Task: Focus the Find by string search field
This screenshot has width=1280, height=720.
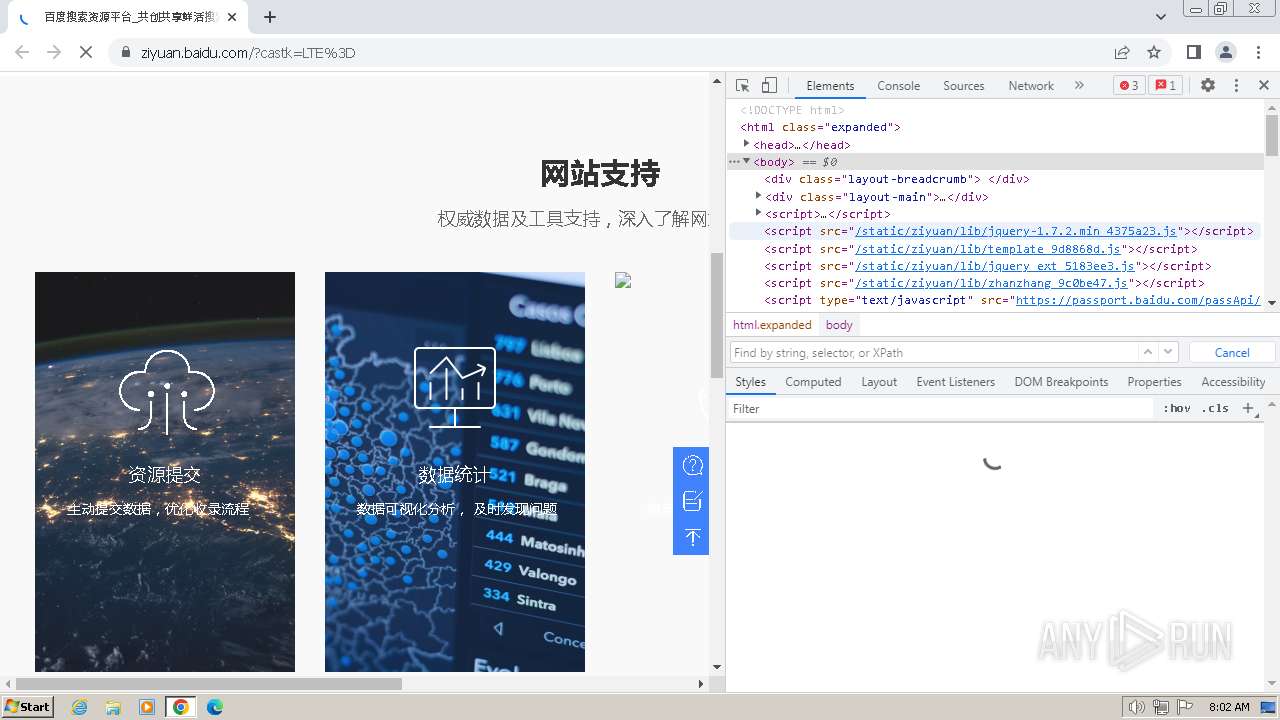Action: tap(933, 353)
